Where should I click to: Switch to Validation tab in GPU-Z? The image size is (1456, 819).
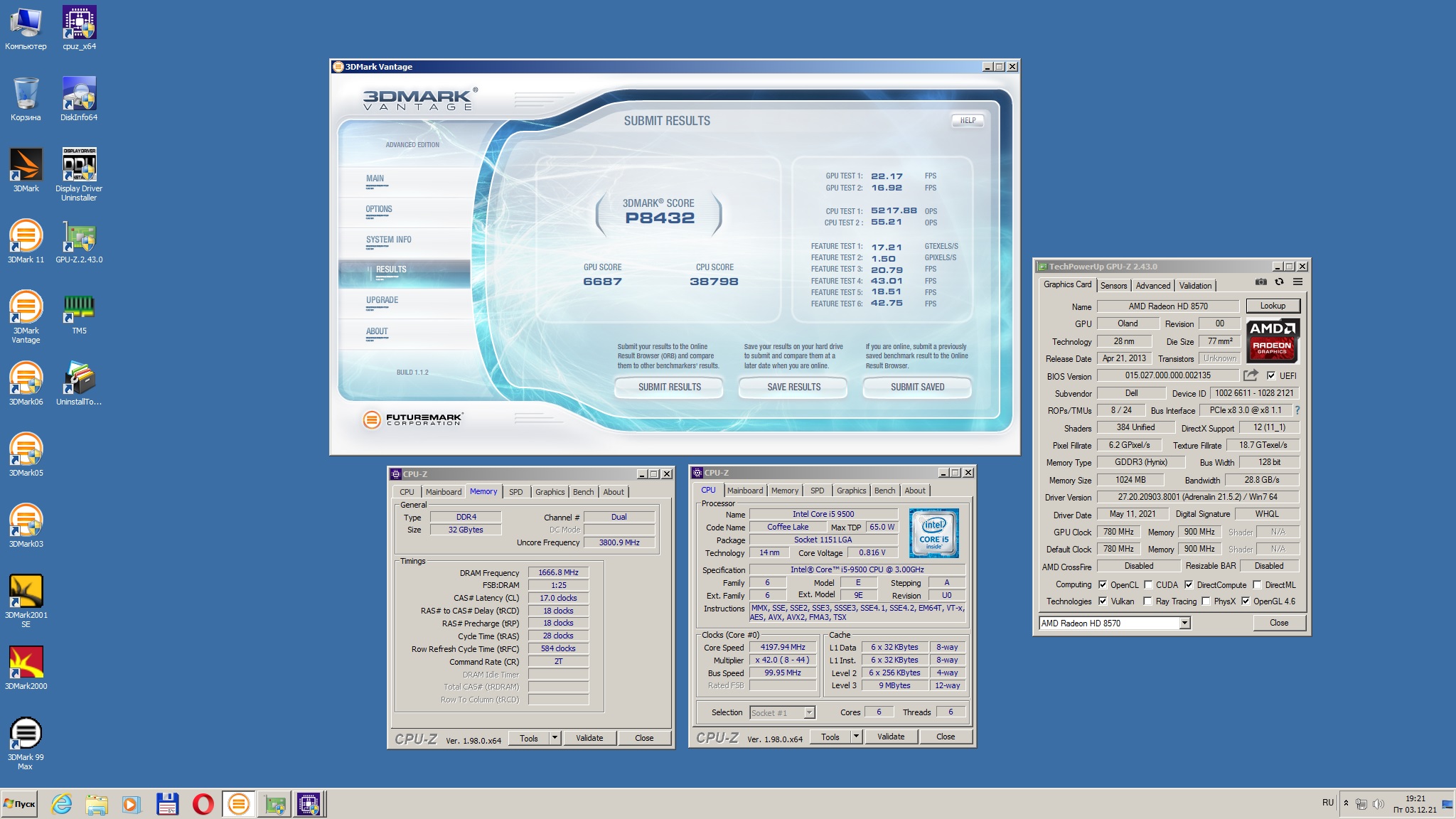[1195, 285]
